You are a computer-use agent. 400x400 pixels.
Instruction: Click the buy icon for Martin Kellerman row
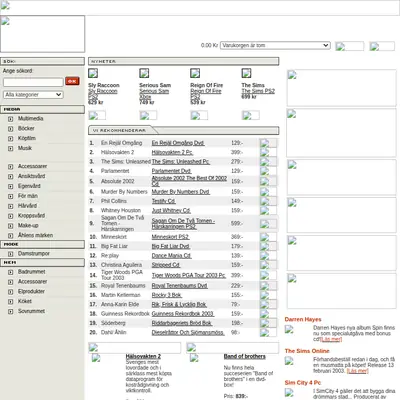pos(268,295)
